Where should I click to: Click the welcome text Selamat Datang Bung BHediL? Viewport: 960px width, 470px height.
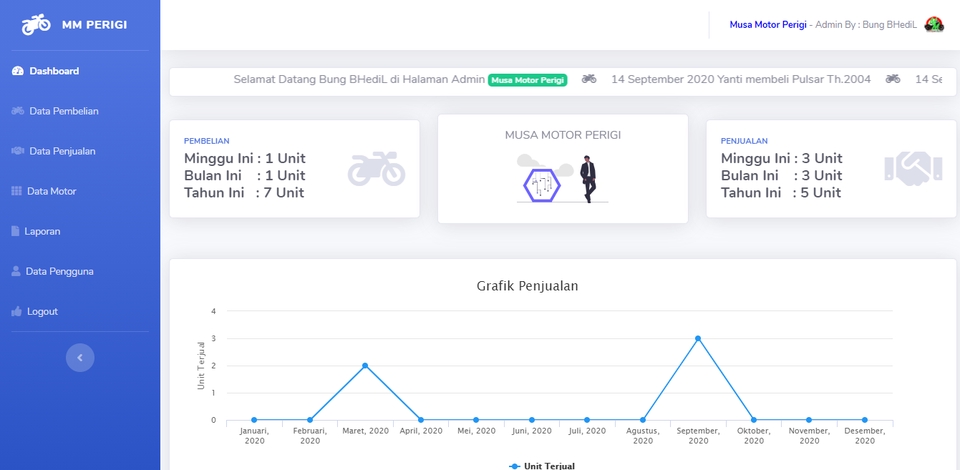click(x=359, y=80)
